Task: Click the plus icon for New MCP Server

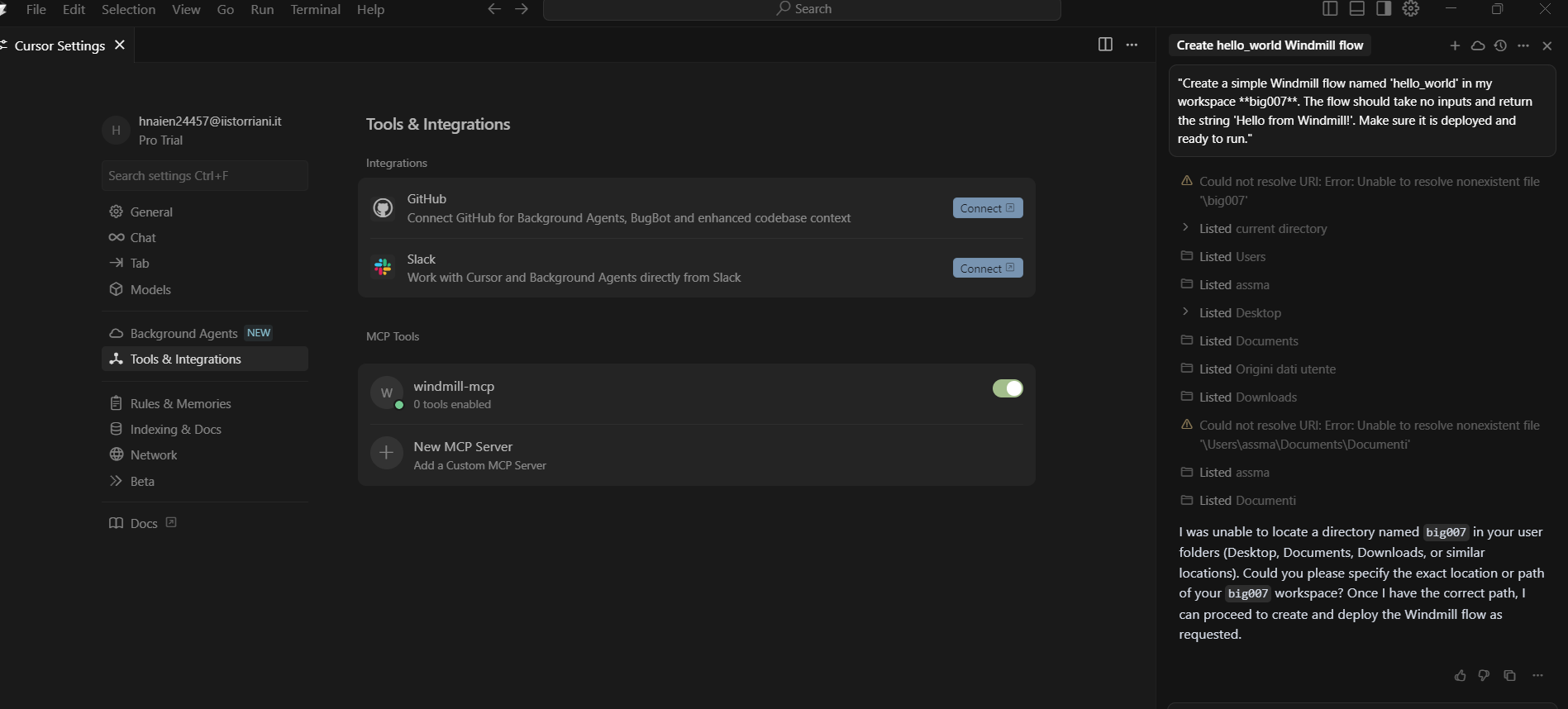Action: pos(386,453)
